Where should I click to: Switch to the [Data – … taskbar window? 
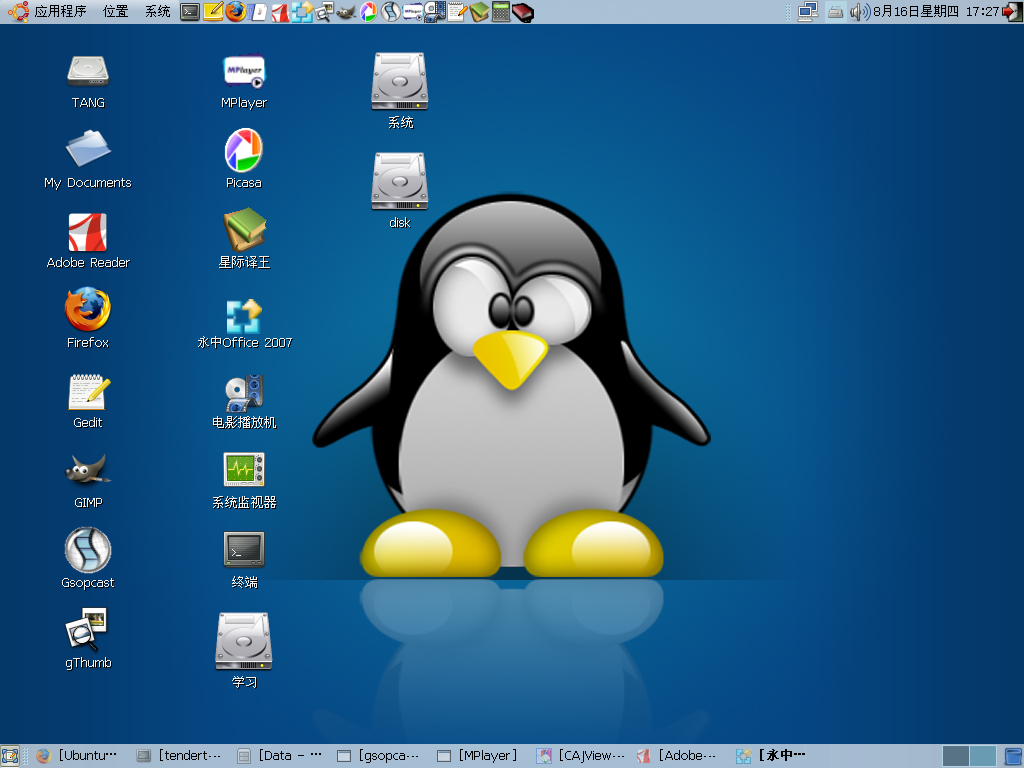(280, 756)
